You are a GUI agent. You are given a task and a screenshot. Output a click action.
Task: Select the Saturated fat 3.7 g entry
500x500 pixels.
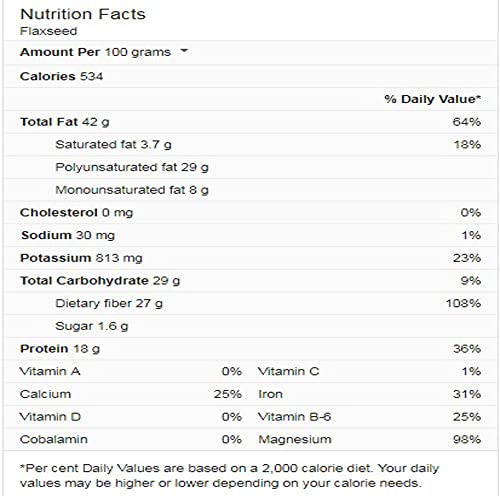pyautogui.click(x=113, y=145)
